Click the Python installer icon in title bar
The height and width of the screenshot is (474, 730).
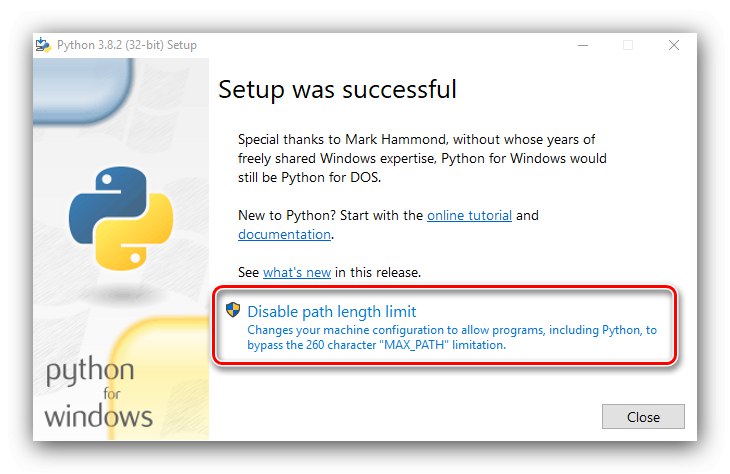point(44,45)
